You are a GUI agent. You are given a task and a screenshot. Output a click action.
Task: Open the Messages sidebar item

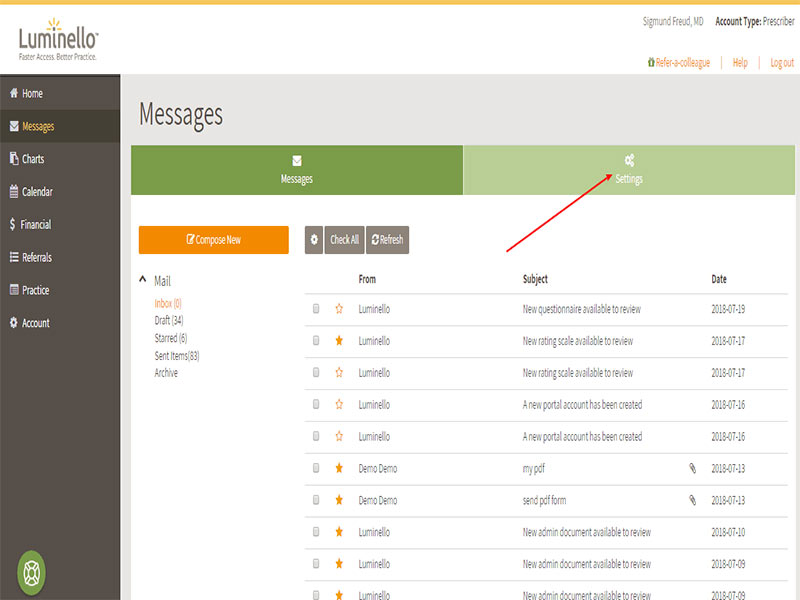(60, 126)
